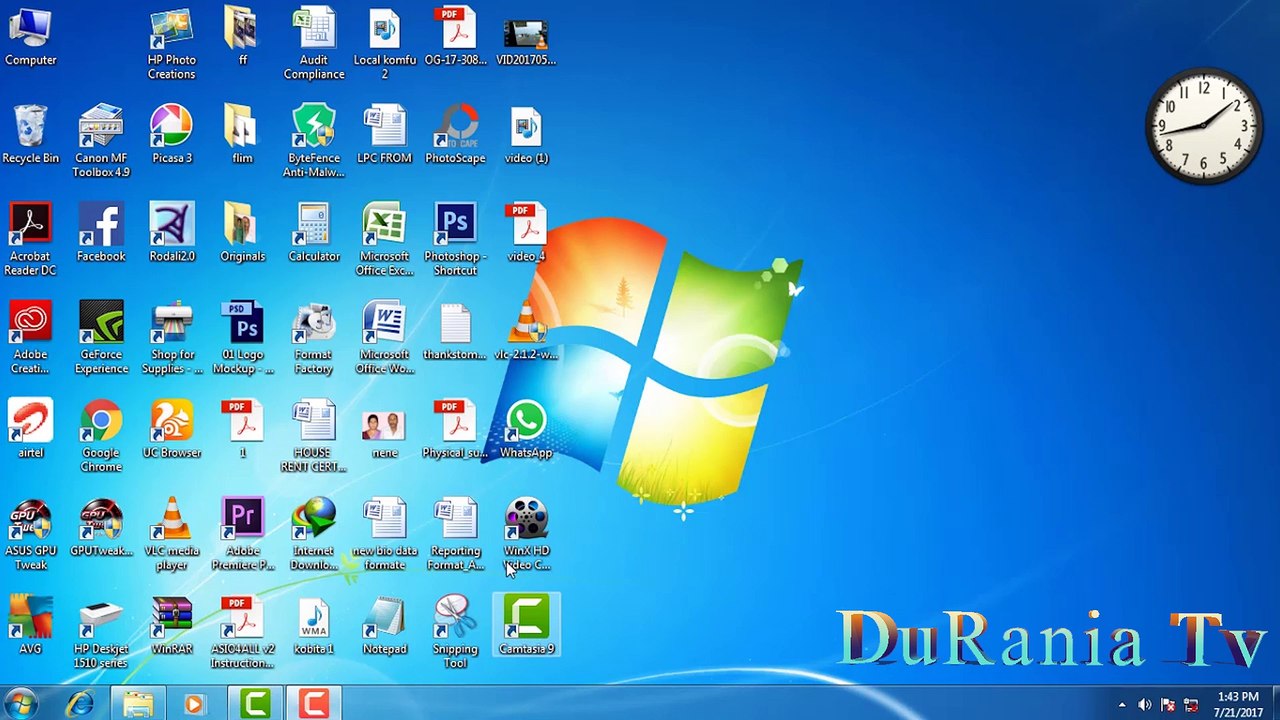Open the Notepad shortcut

point(385,625)
